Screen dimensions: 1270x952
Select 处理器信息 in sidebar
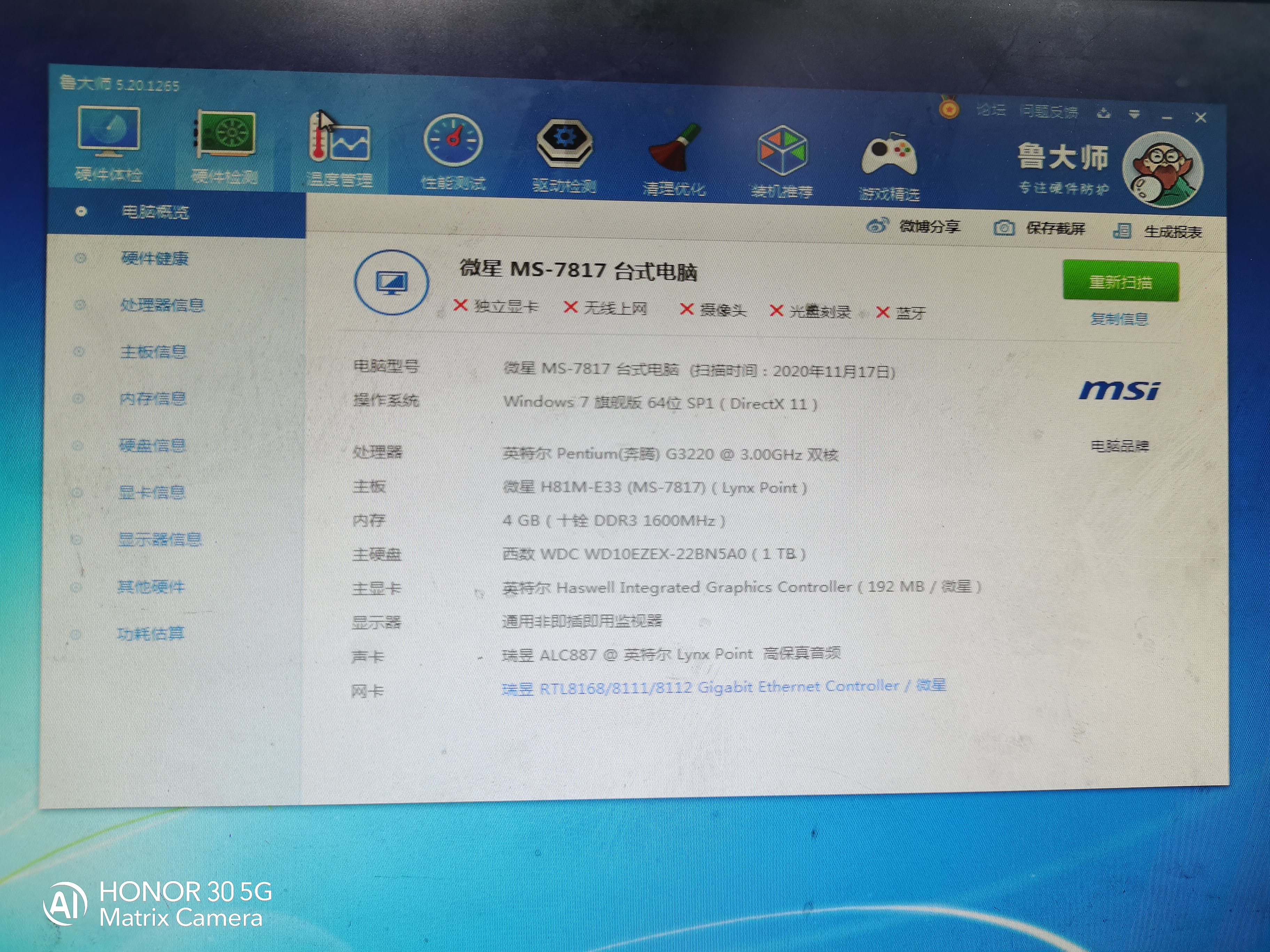tap(162, 305)
